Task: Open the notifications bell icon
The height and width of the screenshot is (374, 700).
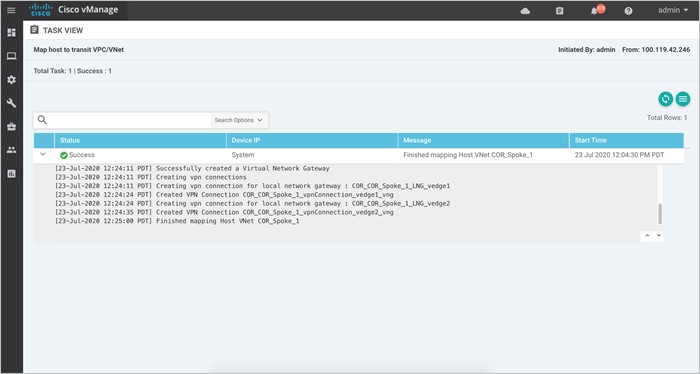Action: 594,11
